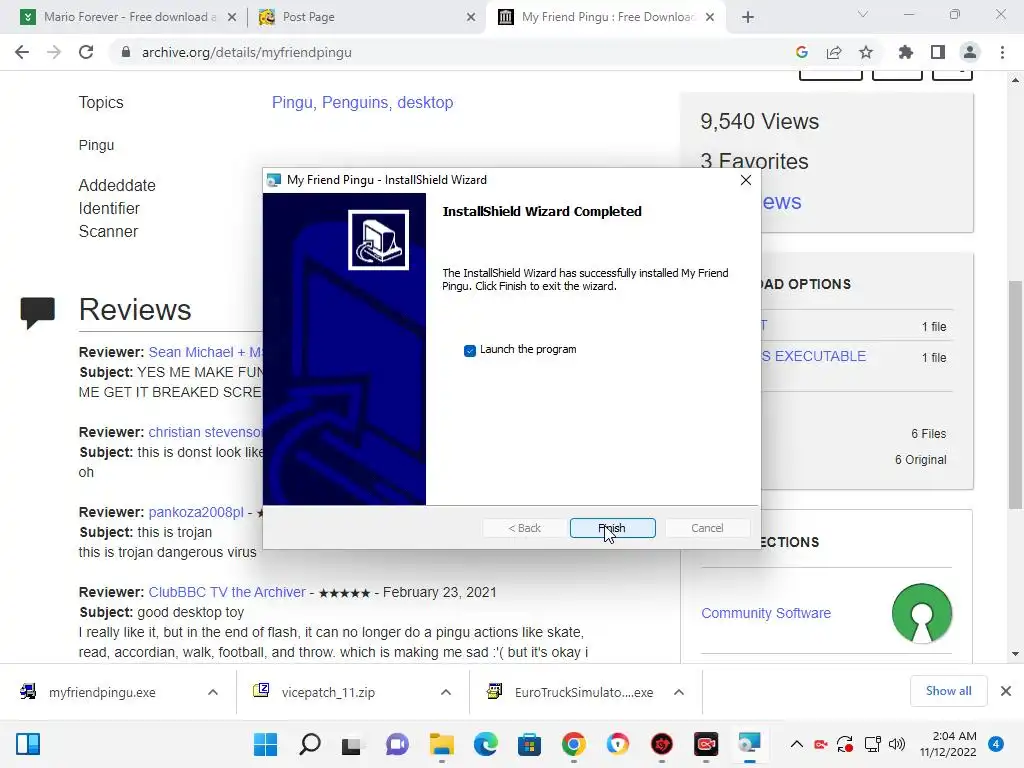Click the page vertical scrollbar thumb
Image resolution: width=1024 pixels, height=768 pixels.
click(x=1015, y=394)
